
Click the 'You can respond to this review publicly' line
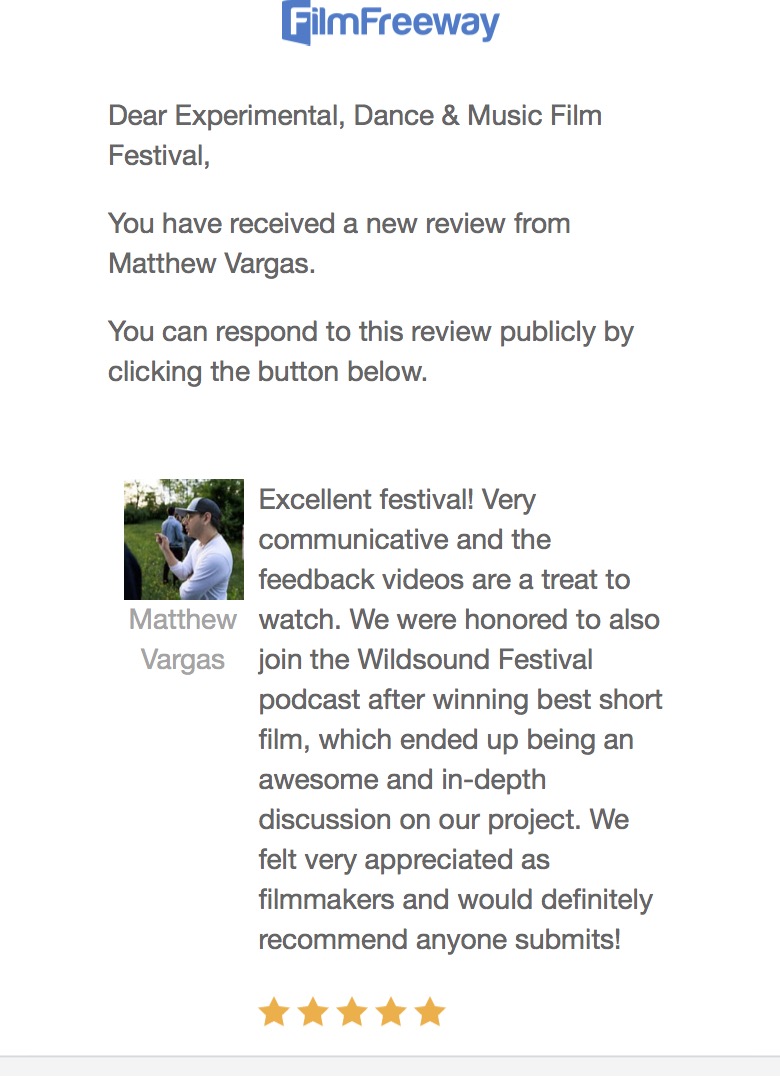[370, 332]
